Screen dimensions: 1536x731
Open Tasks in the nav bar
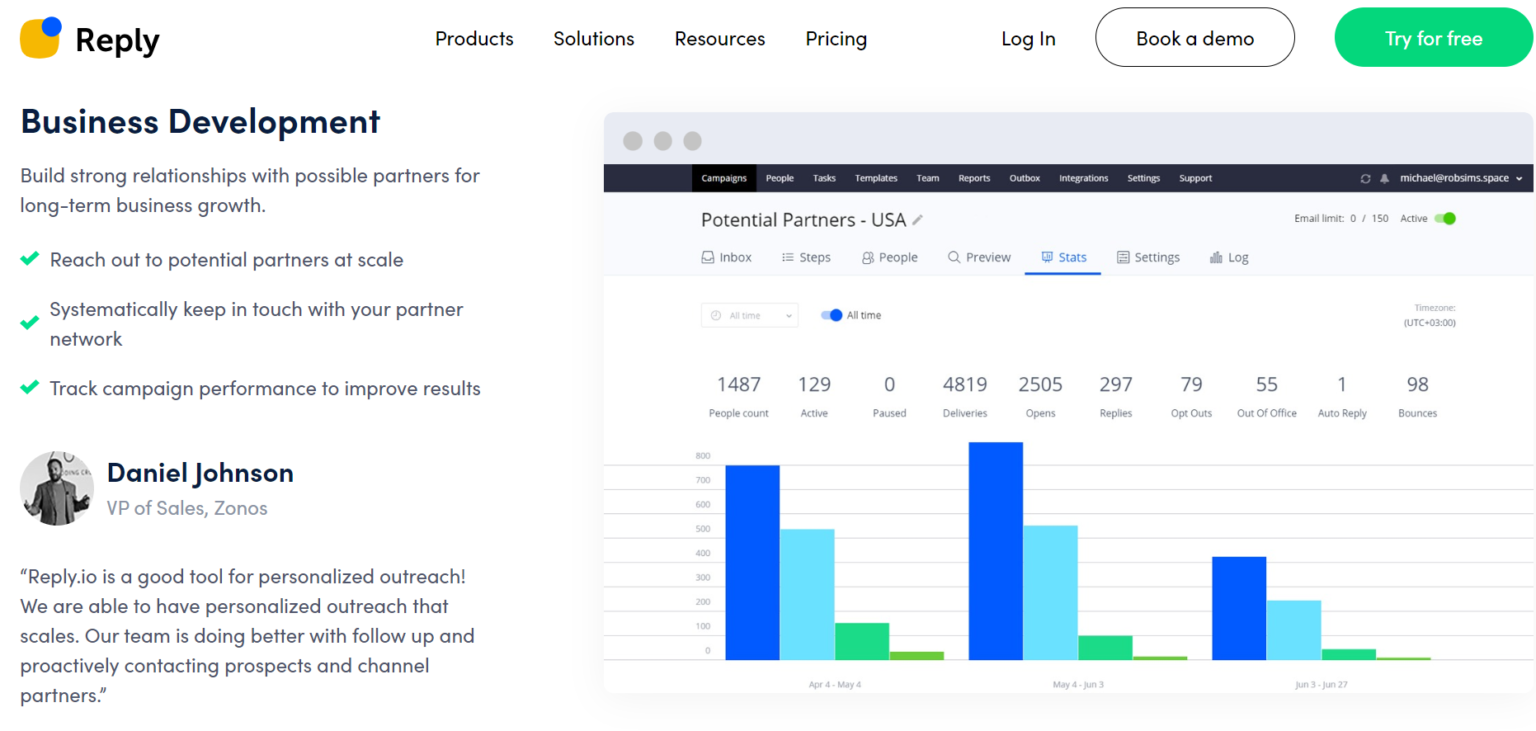click(824, 178)
